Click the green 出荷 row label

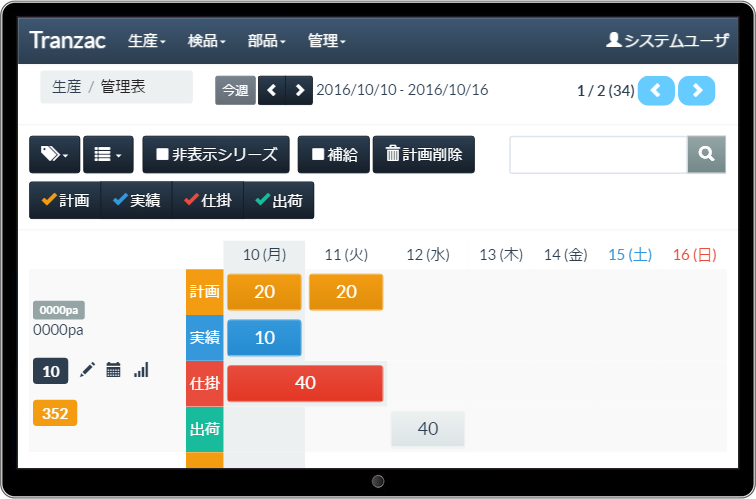pyautogui.click(x=205, y=429)
